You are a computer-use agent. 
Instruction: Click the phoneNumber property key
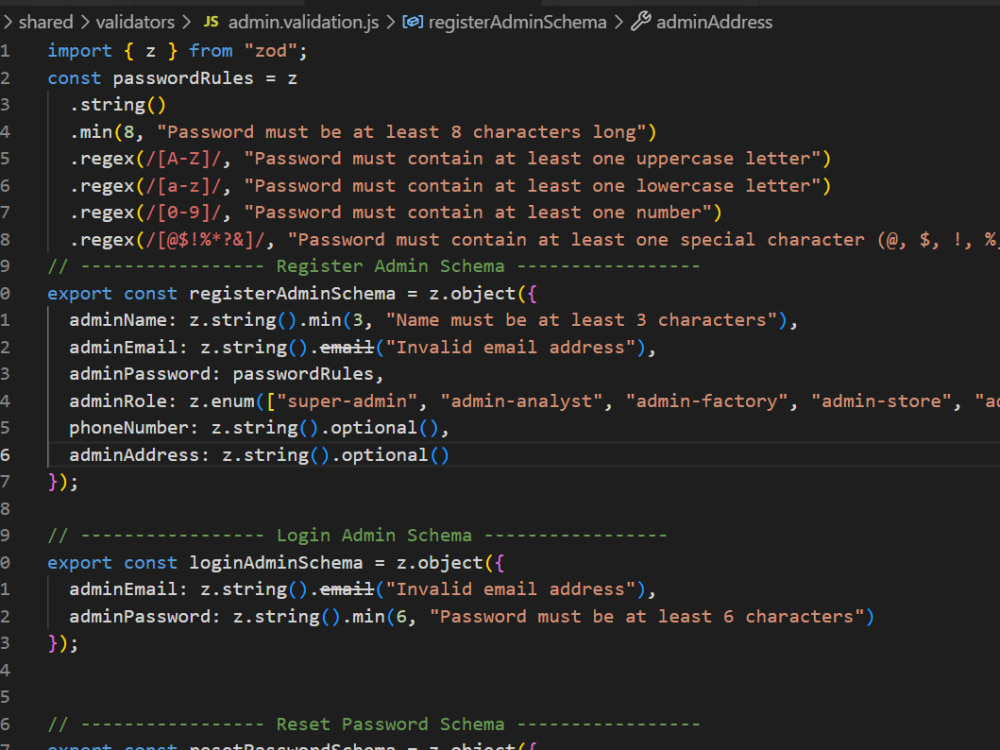point(129,428)
